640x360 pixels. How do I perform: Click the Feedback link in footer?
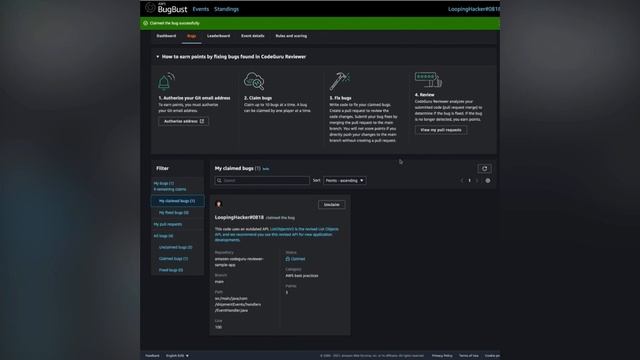pos(152,356)
